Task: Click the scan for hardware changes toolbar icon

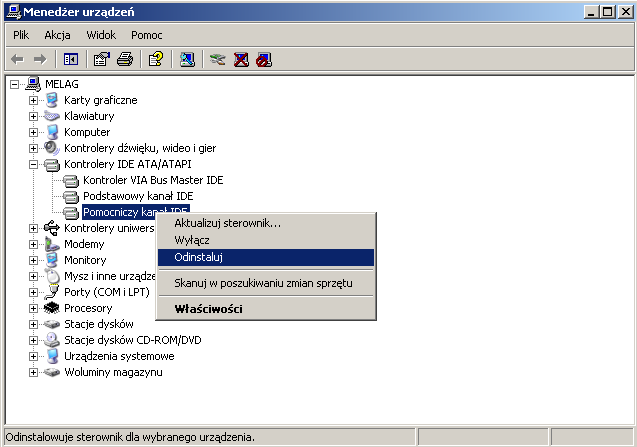Action: [187, 60]
